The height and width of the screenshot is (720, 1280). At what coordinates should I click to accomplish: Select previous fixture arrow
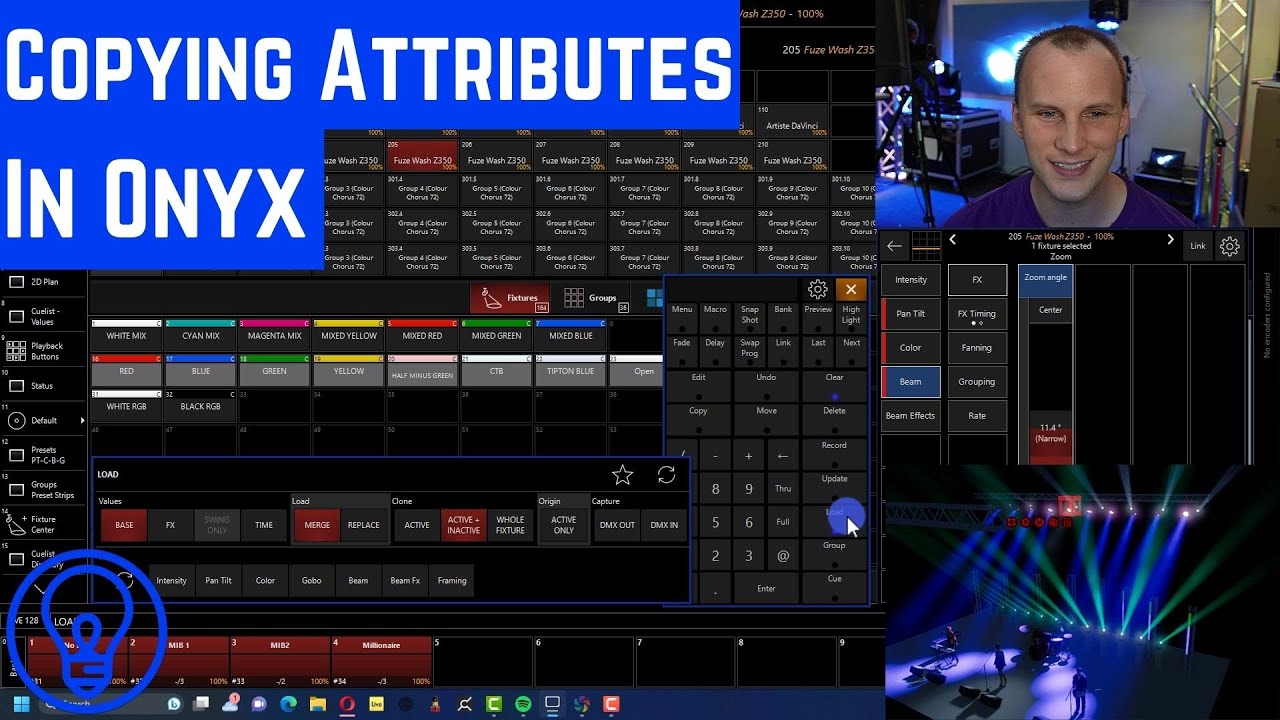click(x=953, y=240)
